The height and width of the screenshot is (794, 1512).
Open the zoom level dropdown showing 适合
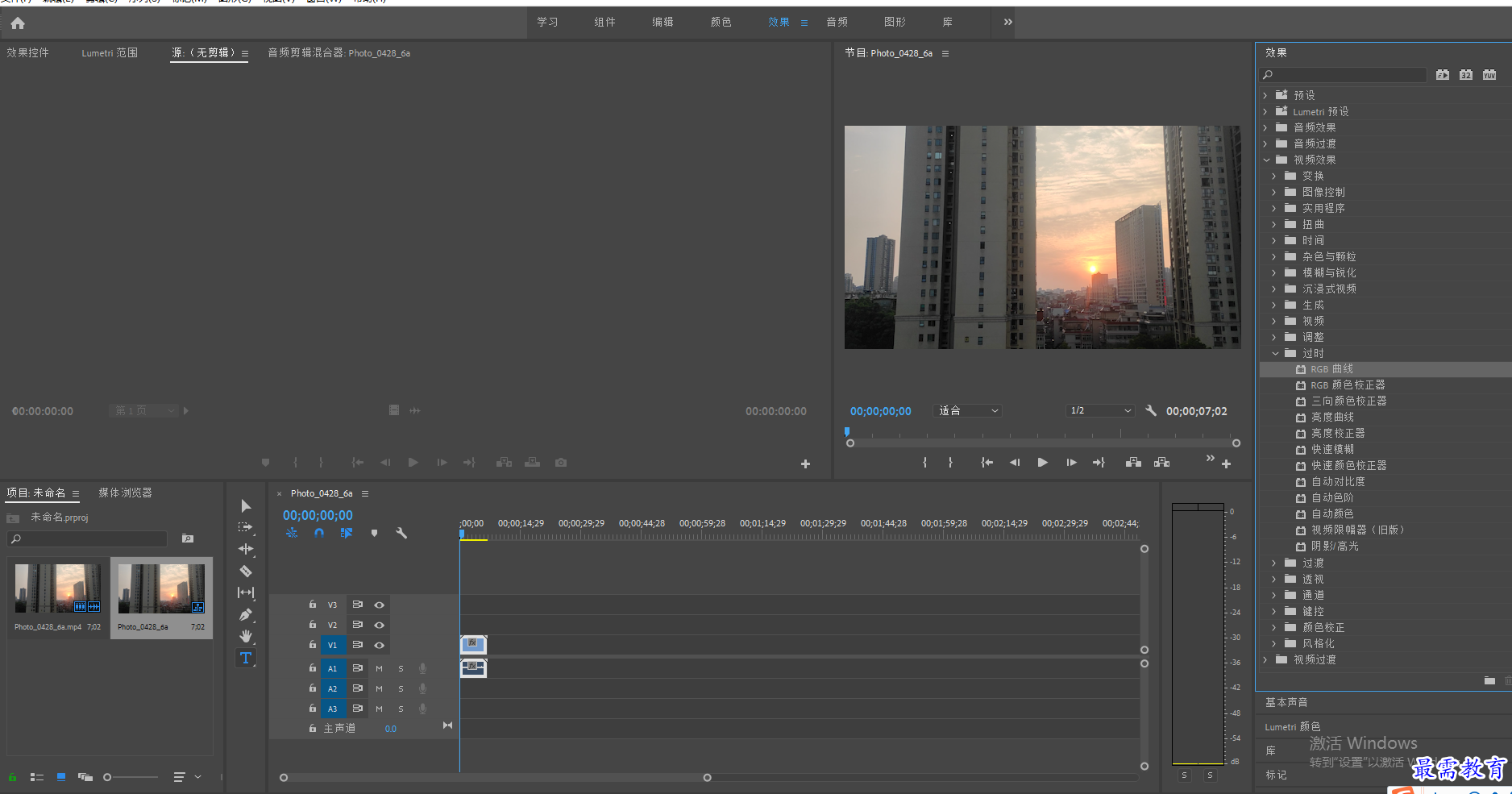[968, 410]
